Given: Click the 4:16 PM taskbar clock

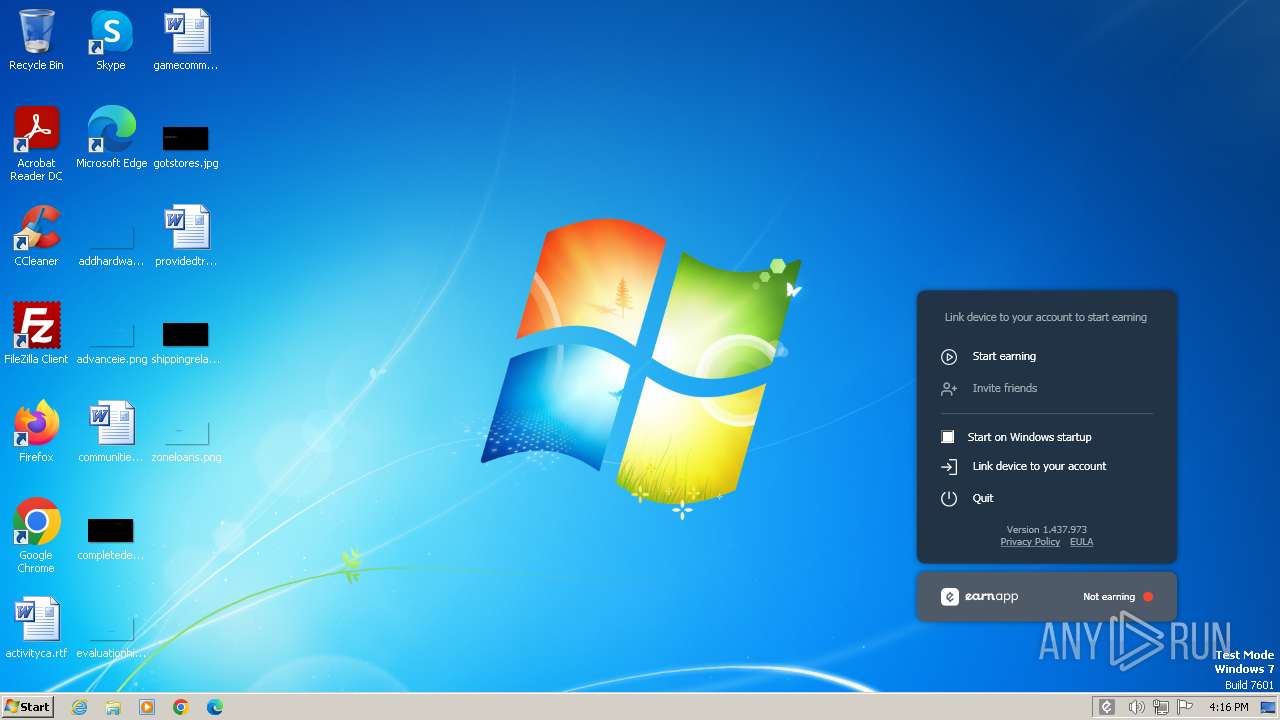Looking at the screenshot, I should (1228, 707).
